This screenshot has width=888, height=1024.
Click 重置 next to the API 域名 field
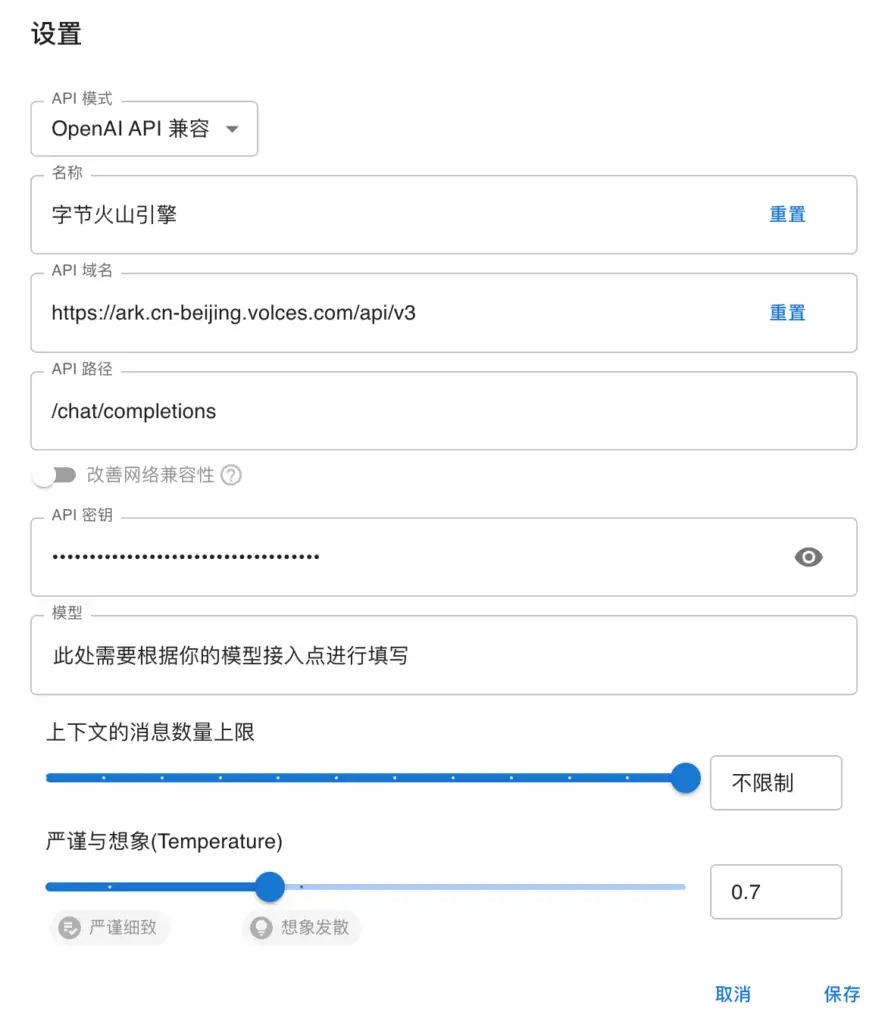point(787,313)
